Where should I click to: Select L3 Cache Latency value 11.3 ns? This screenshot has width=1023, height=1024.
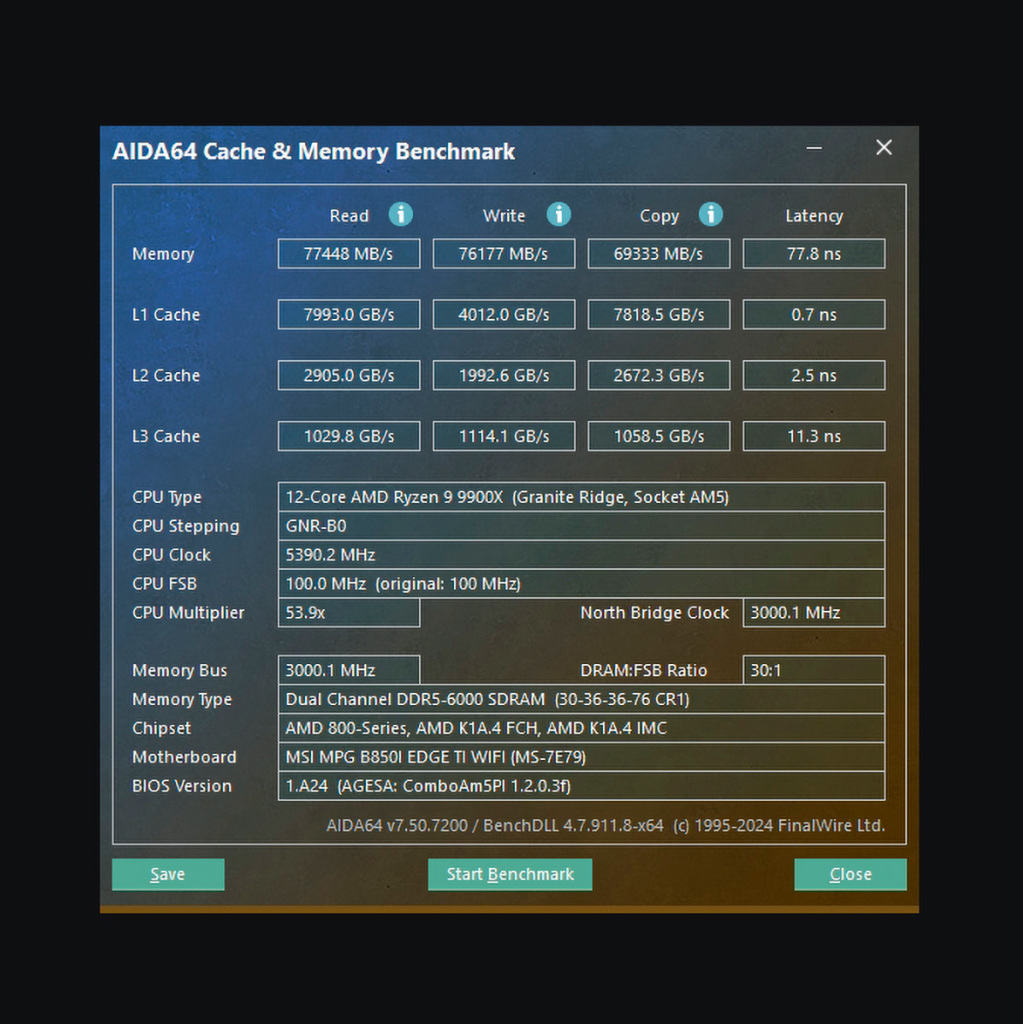[x=814, y=436]
